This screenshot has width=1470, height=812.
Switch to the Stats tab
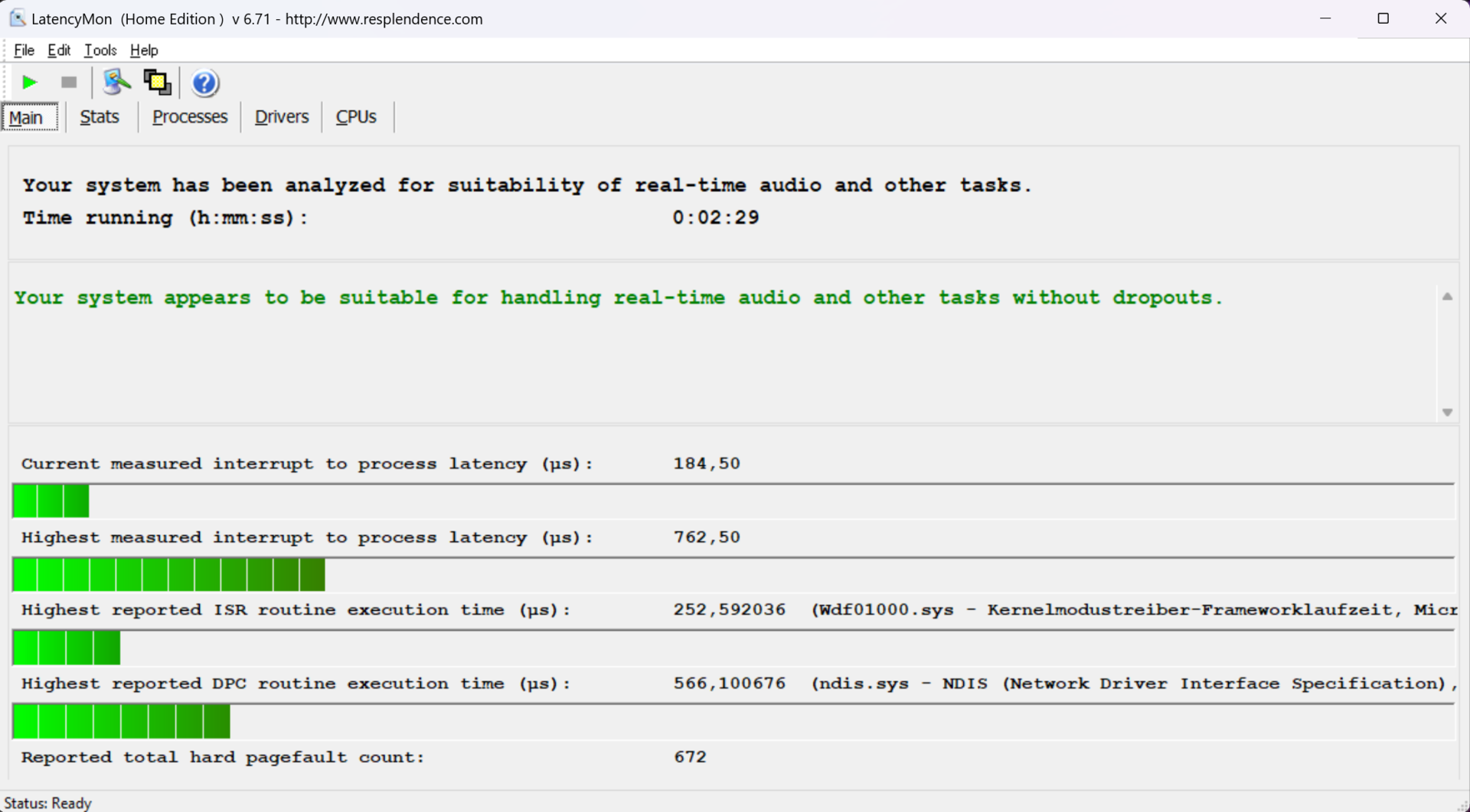[x=100, y=117]
